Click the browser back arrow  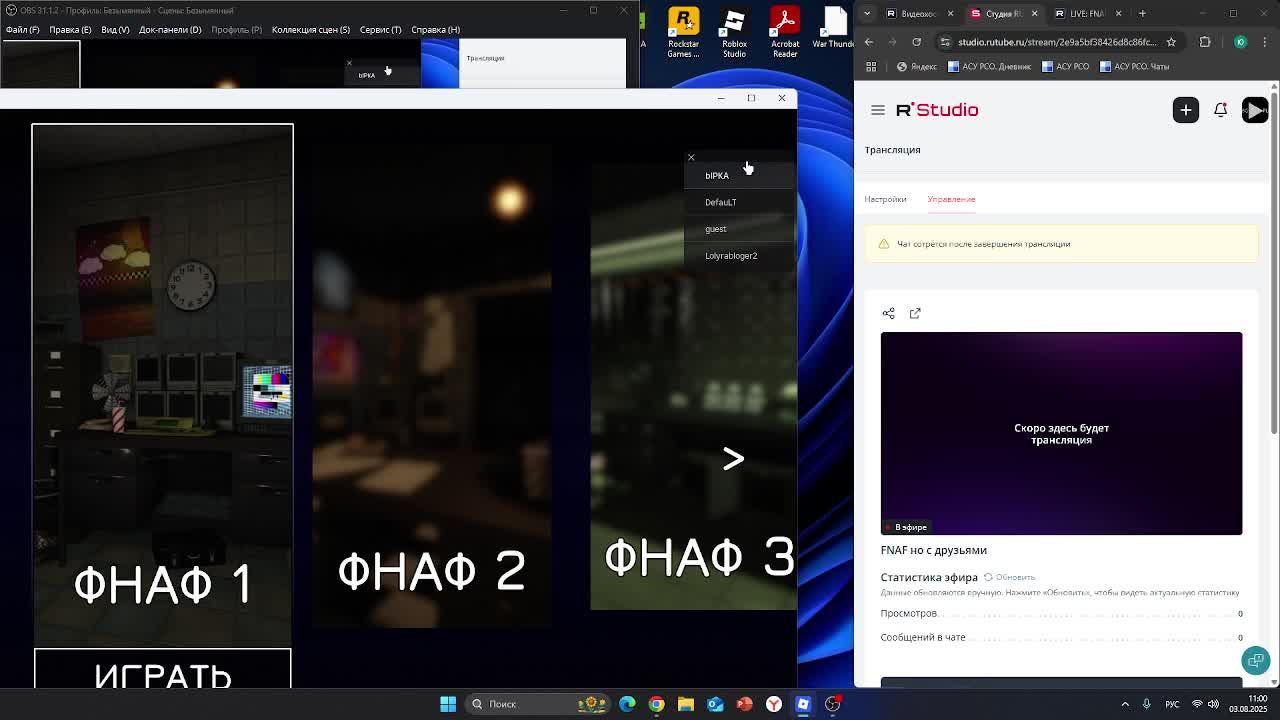869,42
